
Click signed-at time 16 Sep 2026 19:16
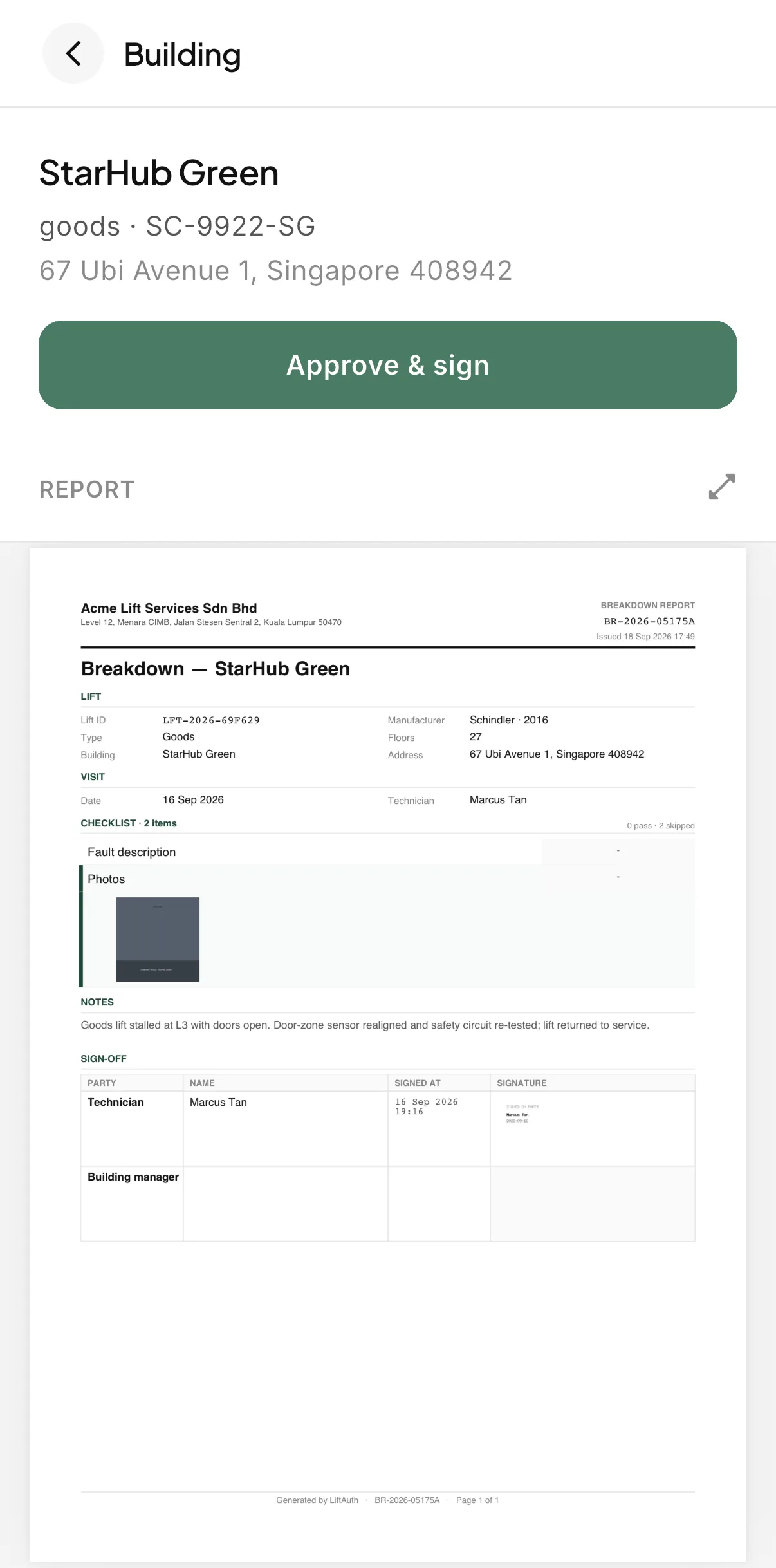pyautogui.click(x=426, y=1106)
